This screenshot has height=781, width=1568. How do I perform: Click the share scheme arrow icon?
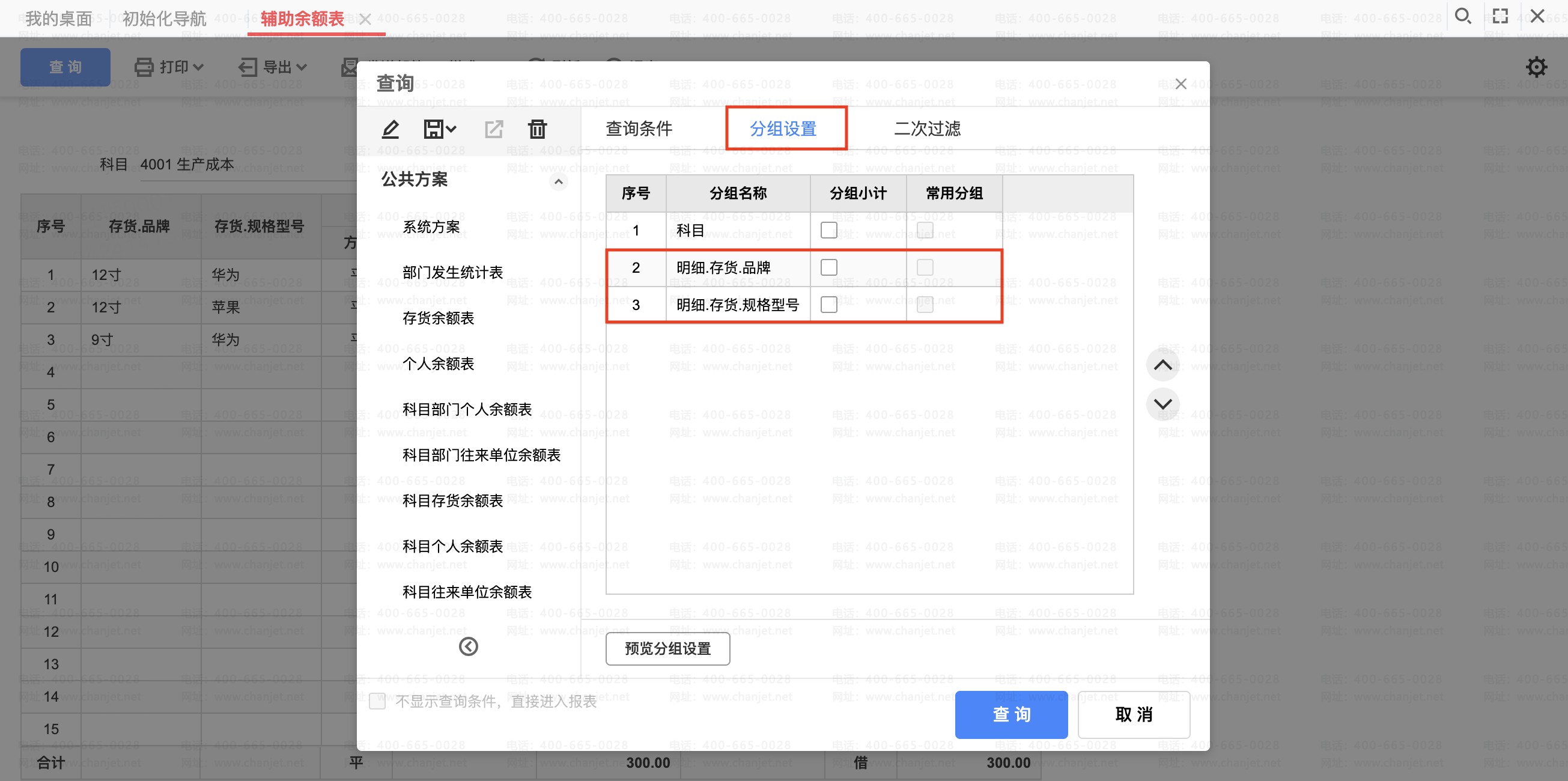(x=494, y=129)
